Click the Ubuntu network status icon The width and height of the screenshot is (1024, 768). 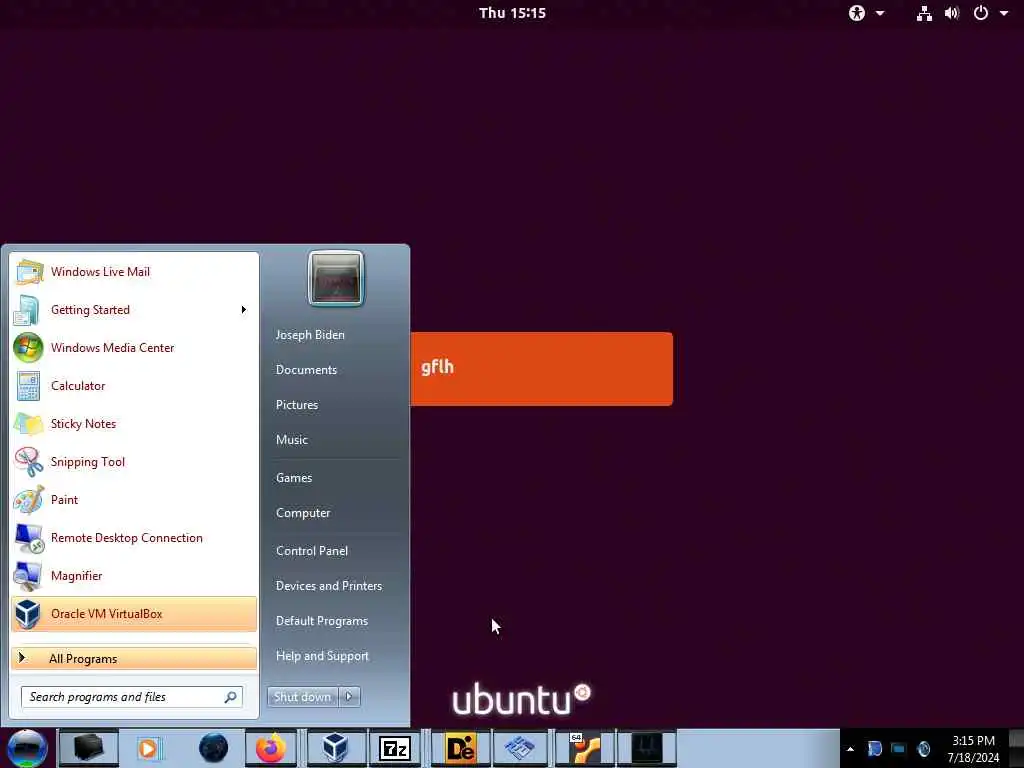pos(924,13)
